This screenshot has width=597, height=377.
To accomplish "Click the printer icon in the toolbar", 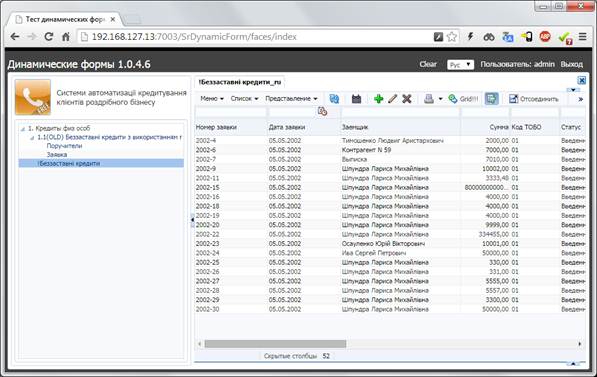I will click(x=429, y=99).
